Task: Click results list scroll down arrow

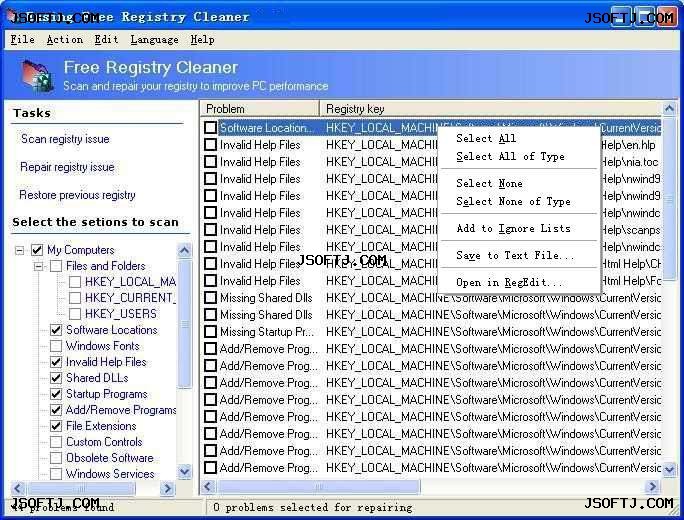Action: (x=670, y=470)
